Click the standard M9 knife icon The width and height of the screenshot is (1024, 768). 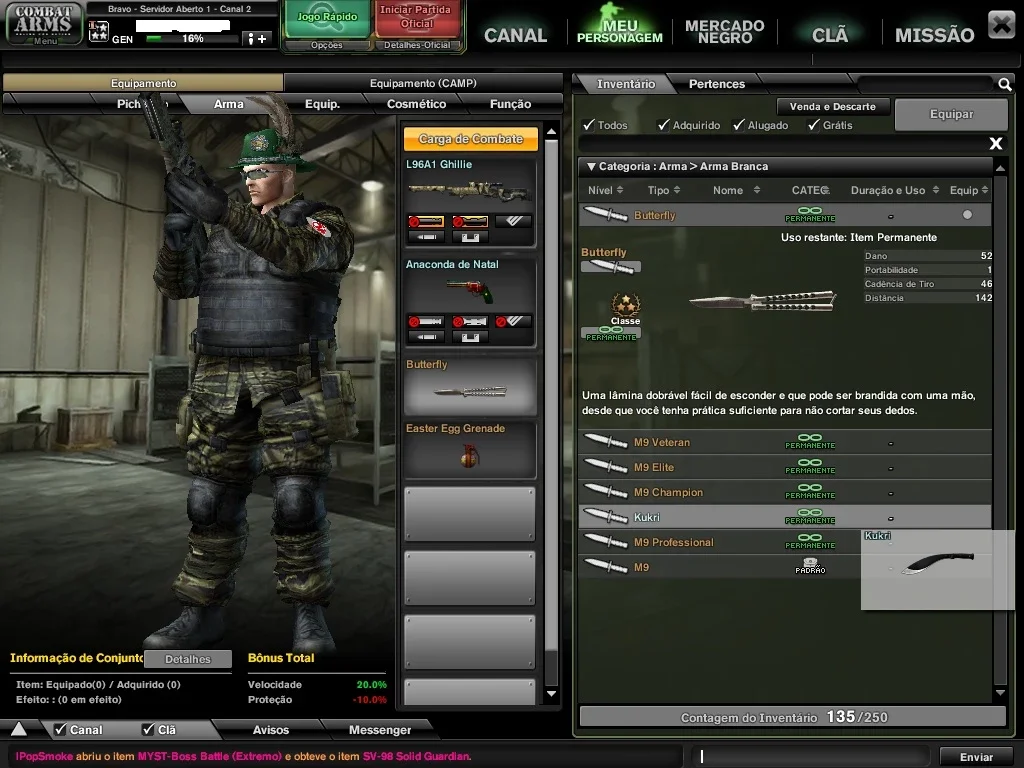click(605, 566)
